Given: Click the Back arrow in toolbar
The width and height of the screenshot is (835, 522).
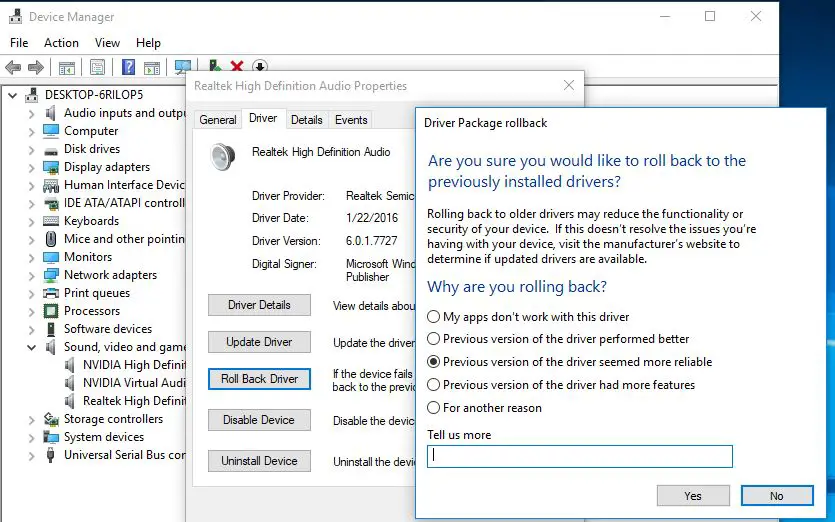Looking at the screenshot, I should [13, 68].
